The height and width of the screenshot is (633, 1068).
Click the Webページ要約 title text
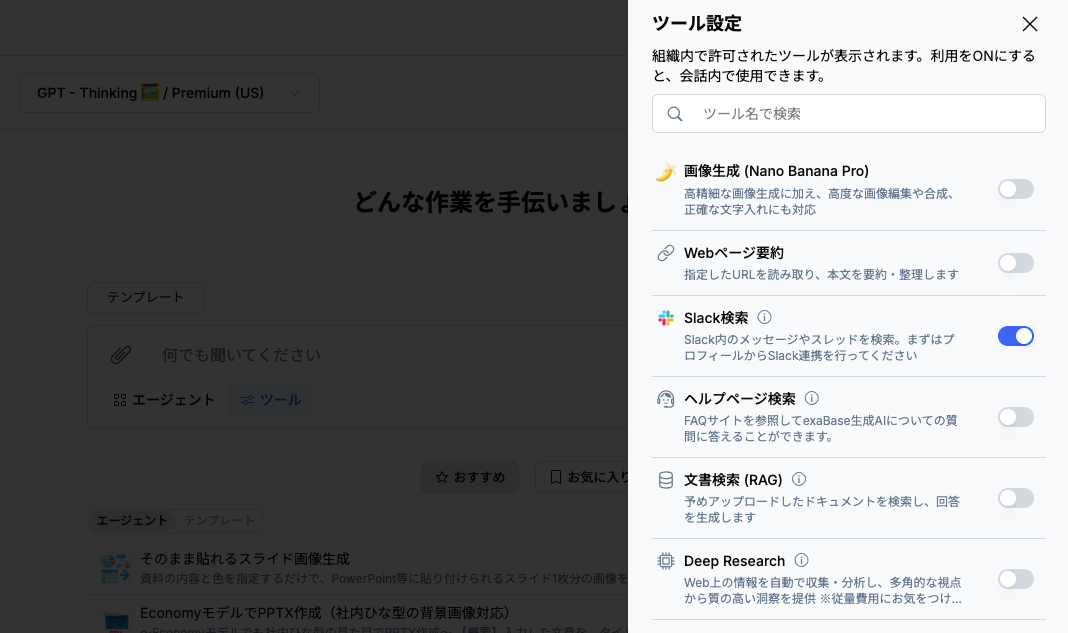click(734, 253)
